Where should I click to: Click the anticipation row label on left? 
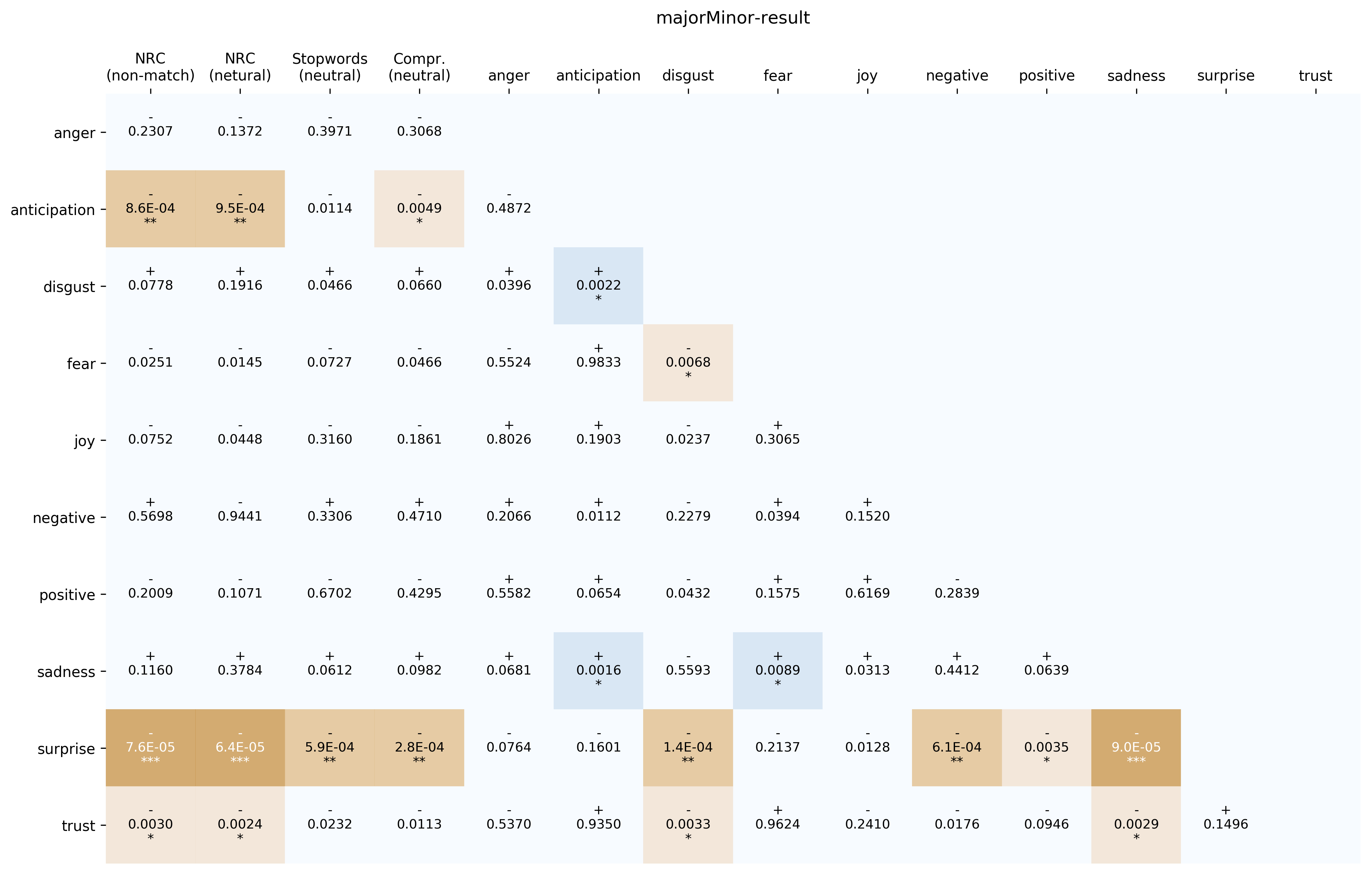tap(53, 209)
